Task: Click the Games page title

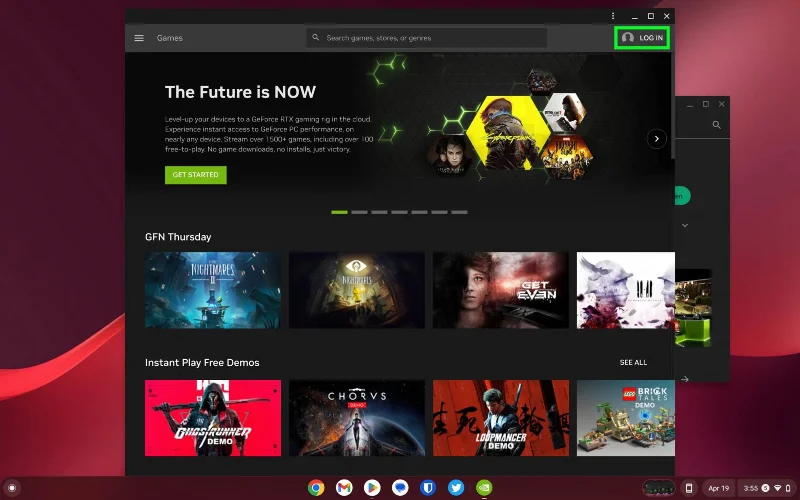Action: [x=169, y=38]
